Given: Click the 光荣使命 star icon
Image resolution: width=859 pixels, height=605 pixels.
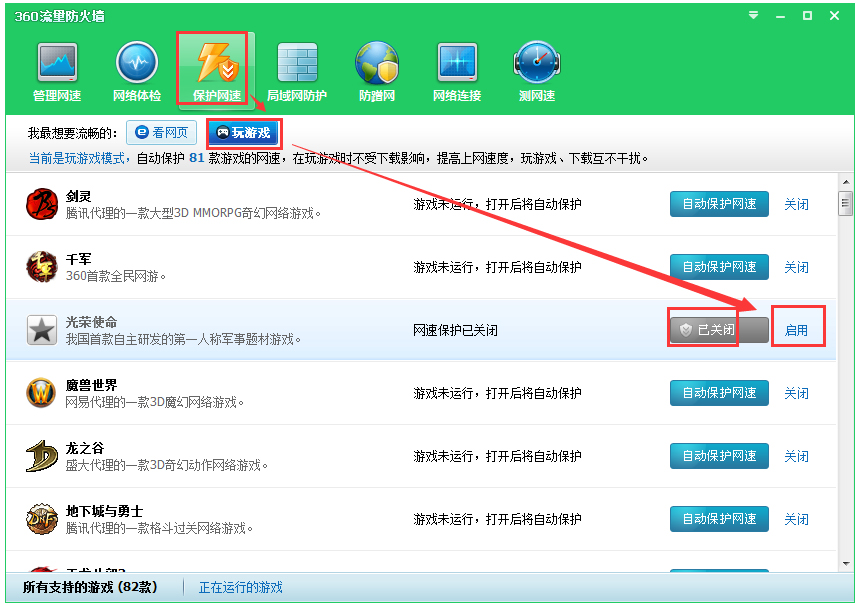Looking at the screenshot, I should click(x=42, y=330).
